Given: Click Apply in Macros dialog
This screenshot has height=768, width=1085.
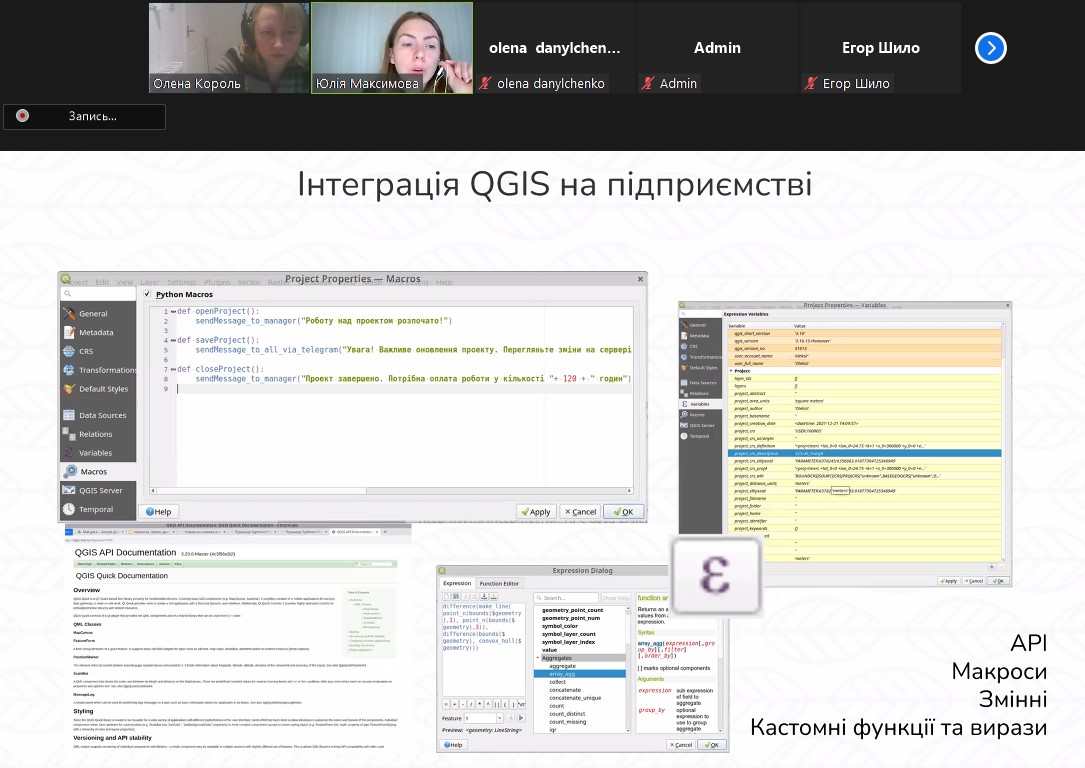Looking at the screenshot, I should (x=536, y=511).
